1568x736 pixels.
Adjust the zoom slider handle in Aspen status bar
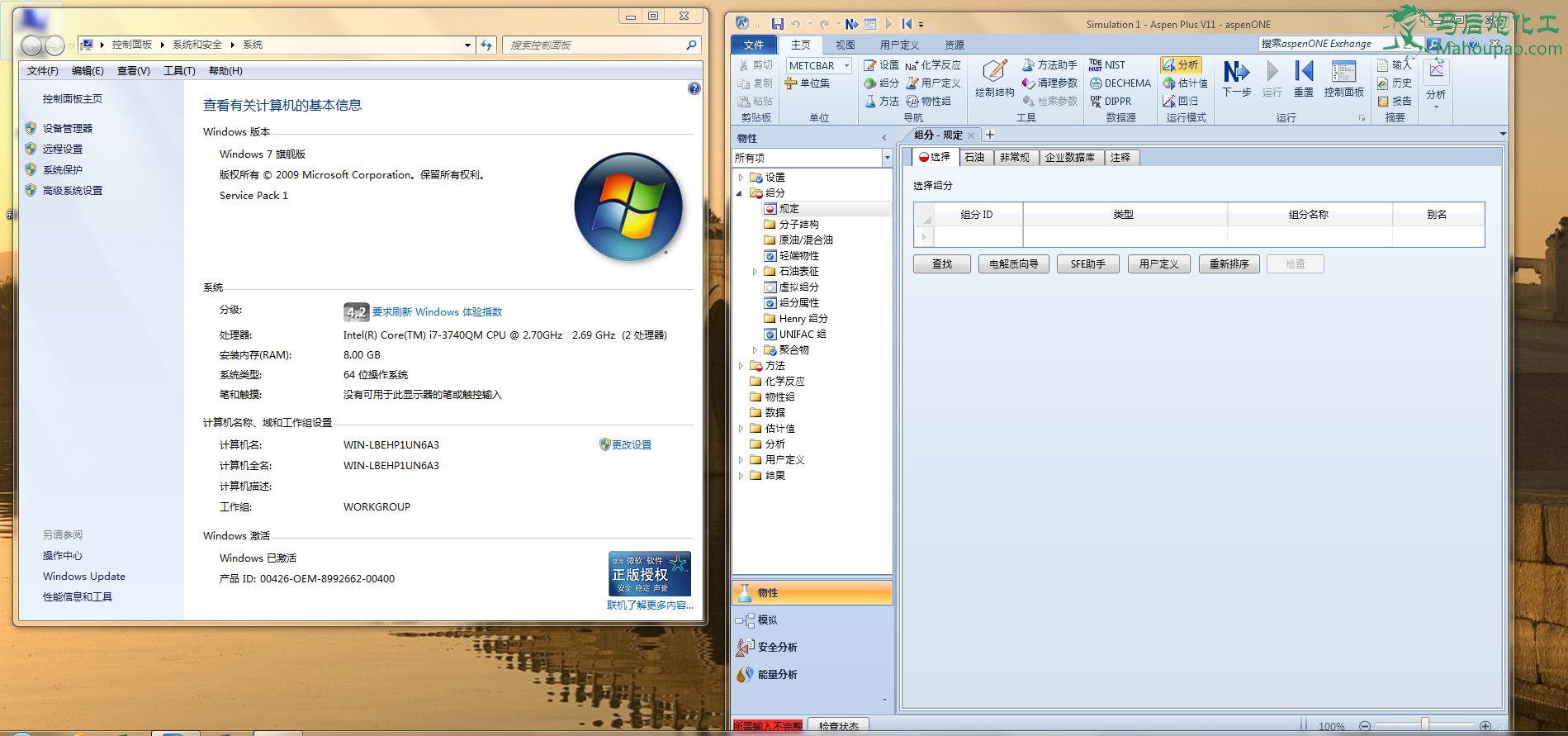pos(1424,724)
